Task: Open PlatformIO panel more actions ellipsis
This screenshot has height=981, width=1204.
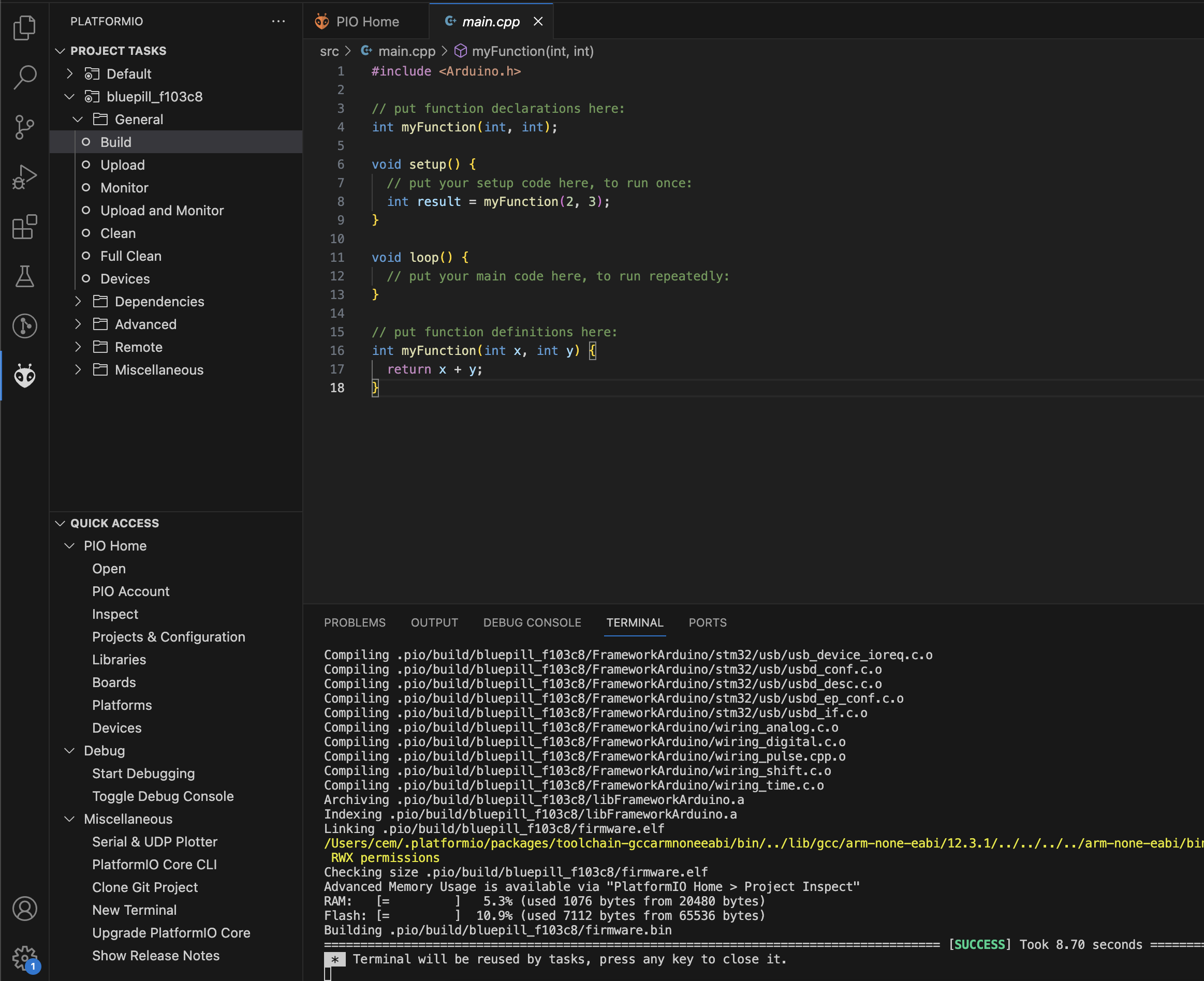Action: [x=278, y=22]
